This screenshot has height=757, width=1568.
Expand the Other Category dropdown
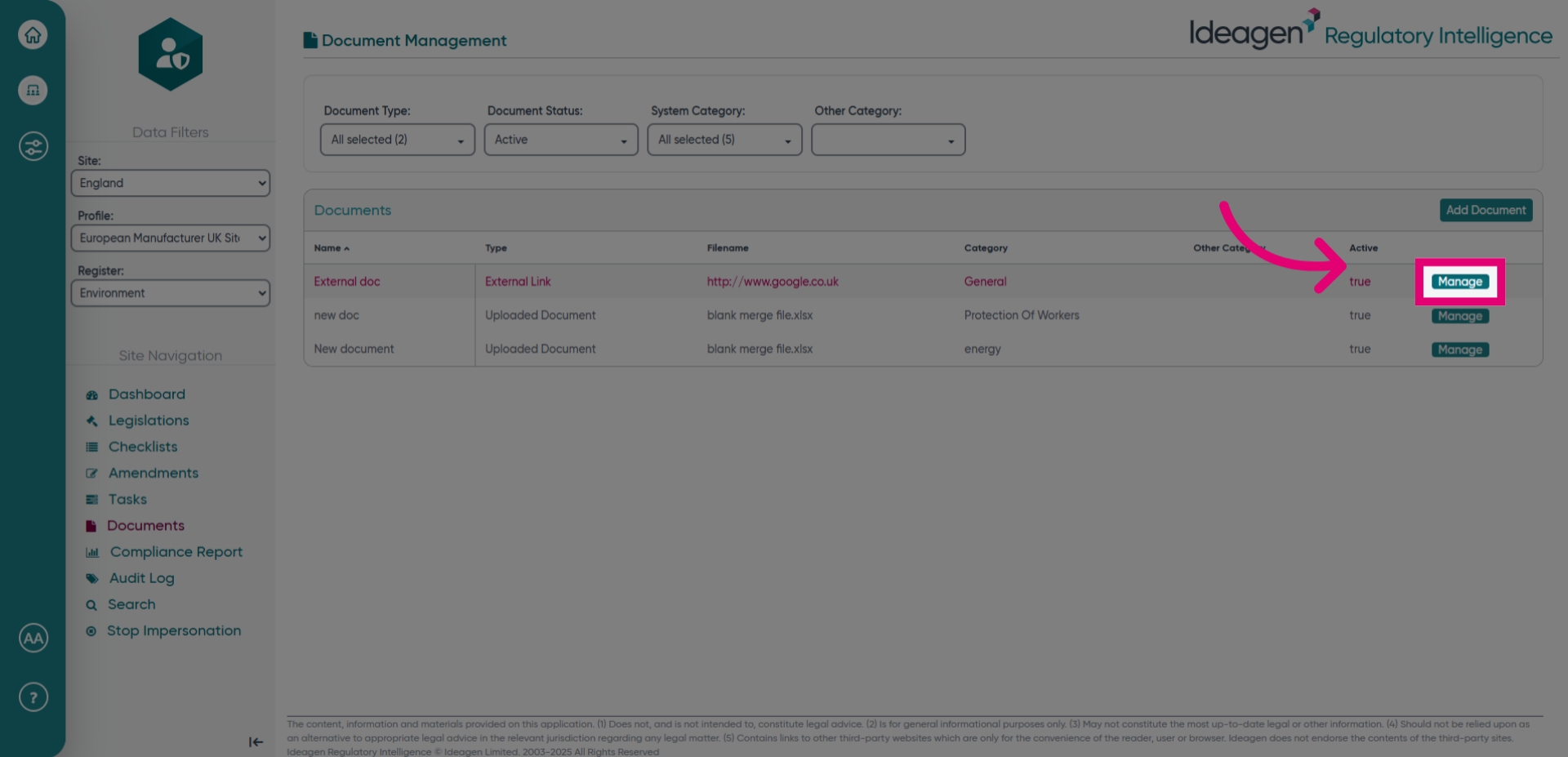pos(889,140)
